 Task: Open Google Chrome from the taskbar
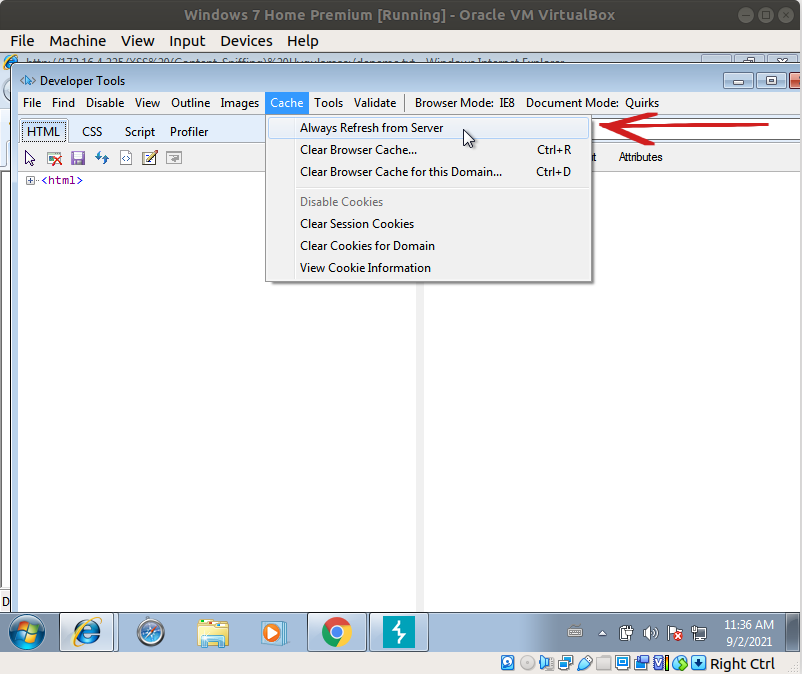[x=337, y=632]
